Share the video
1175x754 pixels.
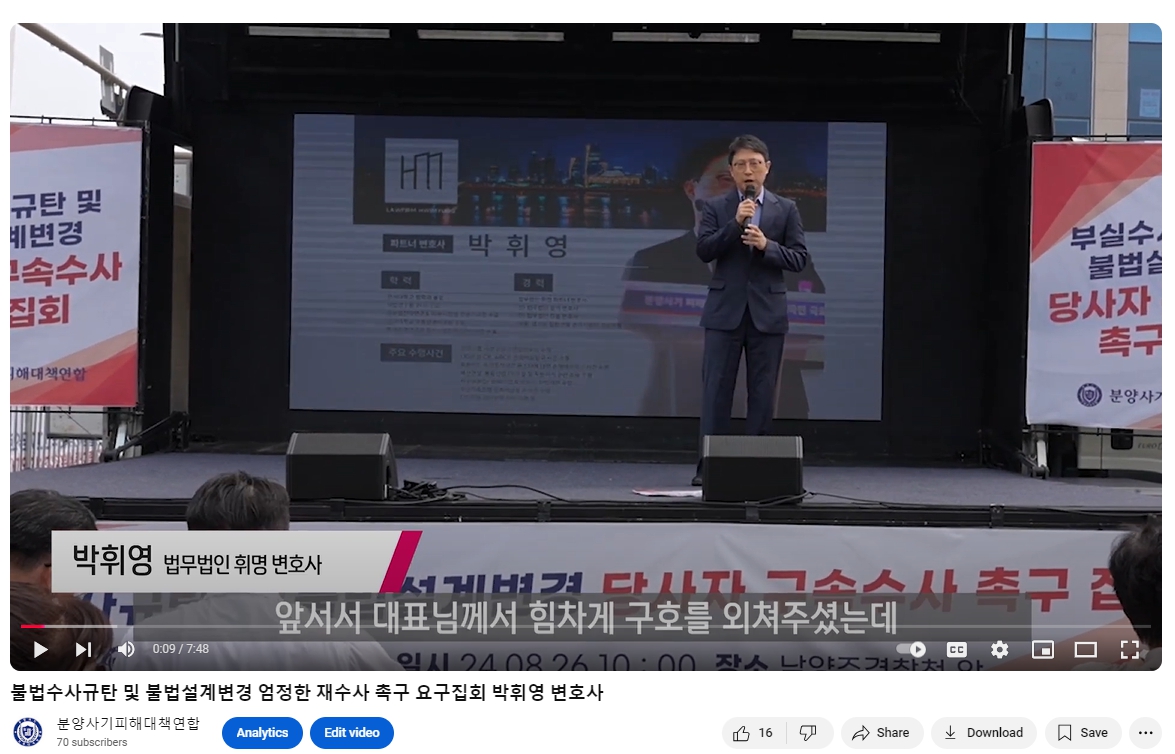point(882,733)
